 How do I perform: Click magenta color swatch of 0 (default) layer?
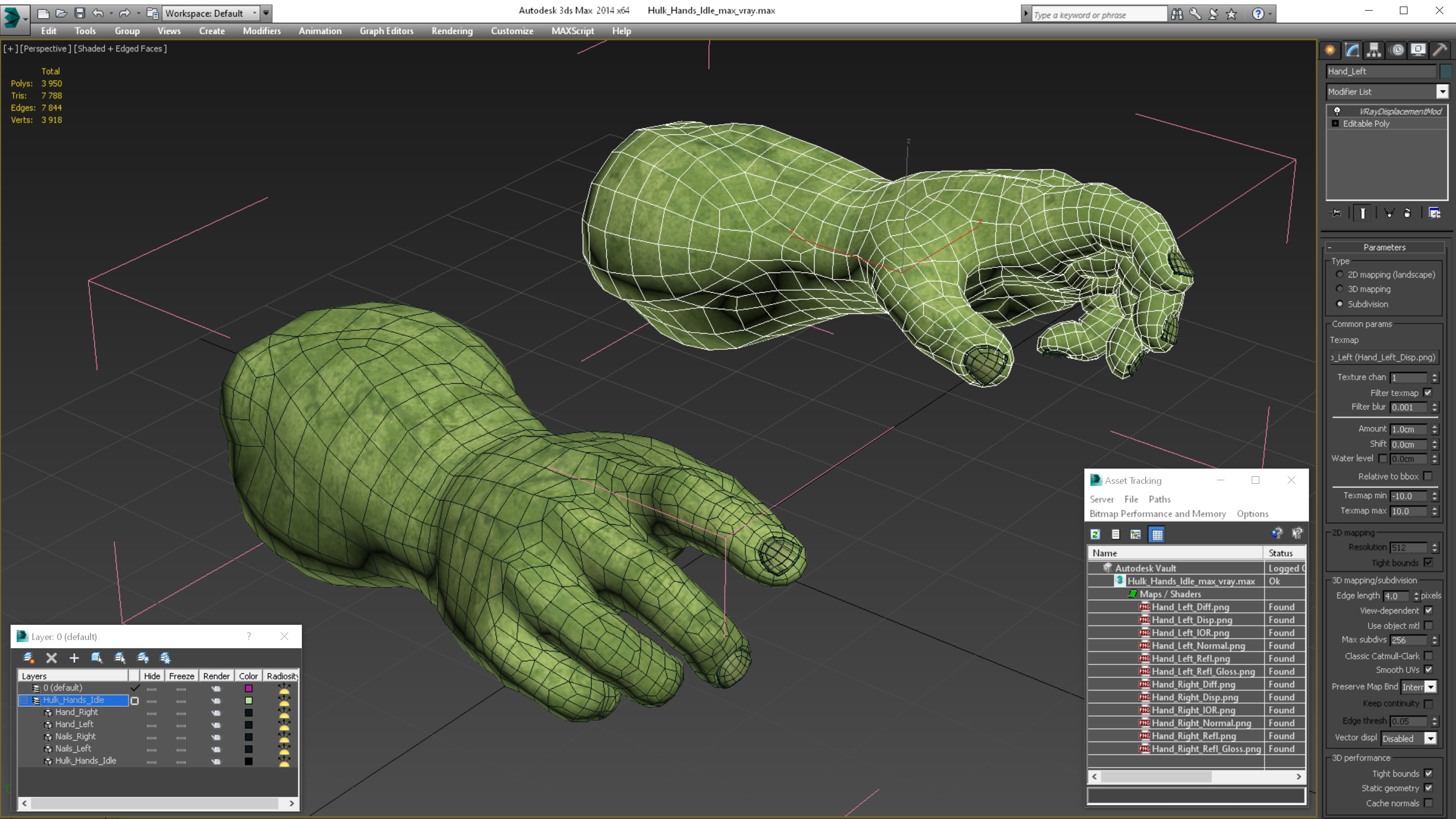249,689
